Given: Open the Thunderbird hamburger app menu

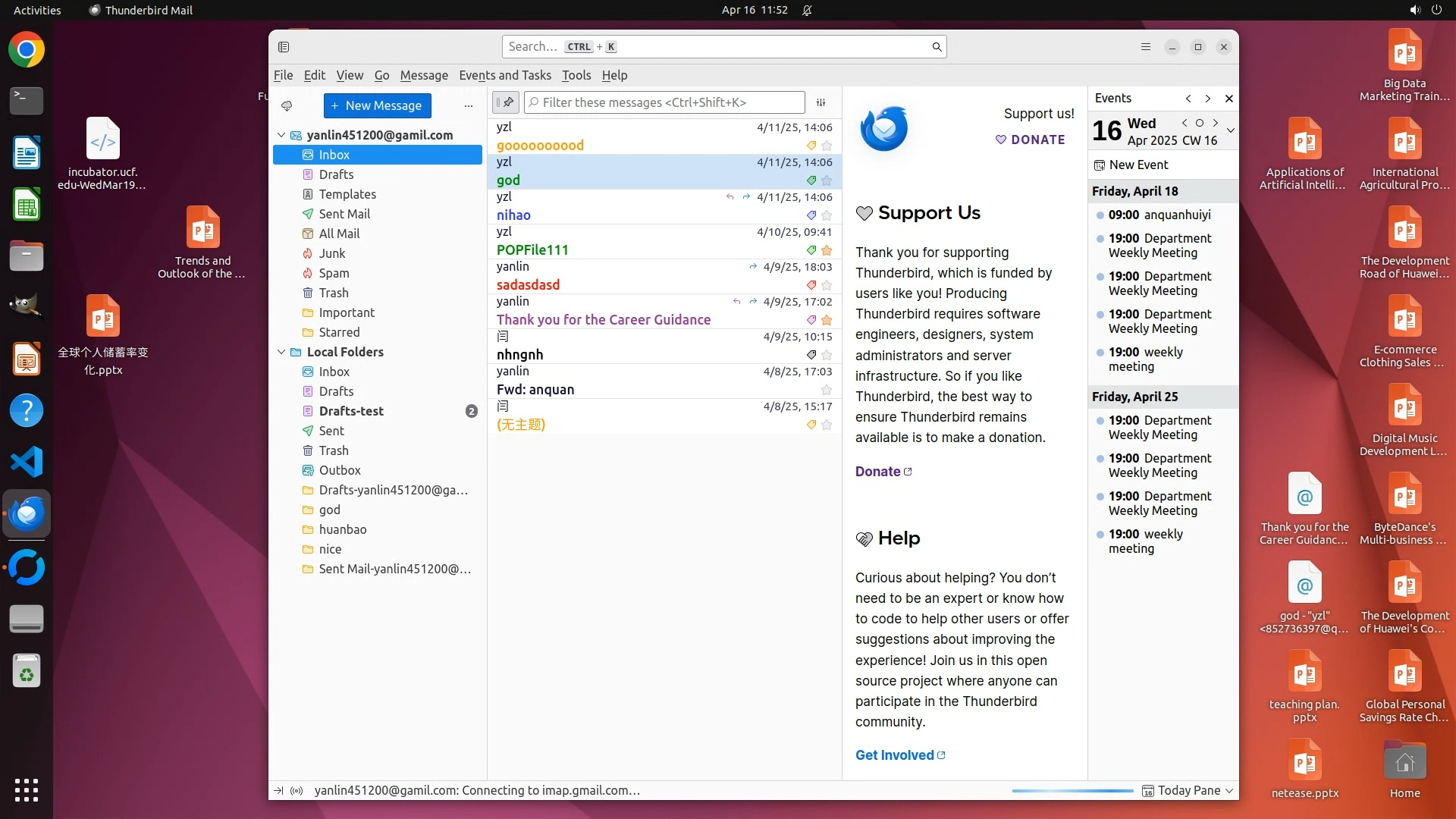Looking at the screenshot, I should click(x=1145, y=47).
